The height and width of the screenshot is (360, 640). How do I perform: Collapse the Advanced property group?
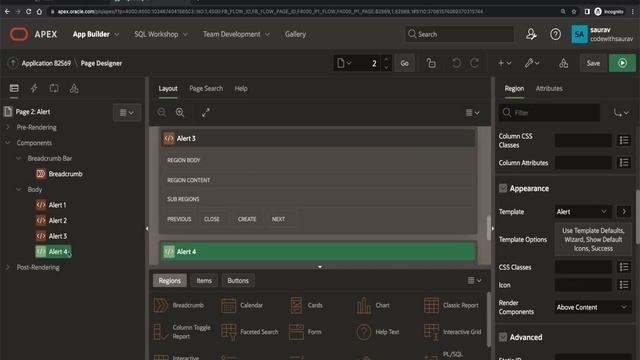coord(503,337)
